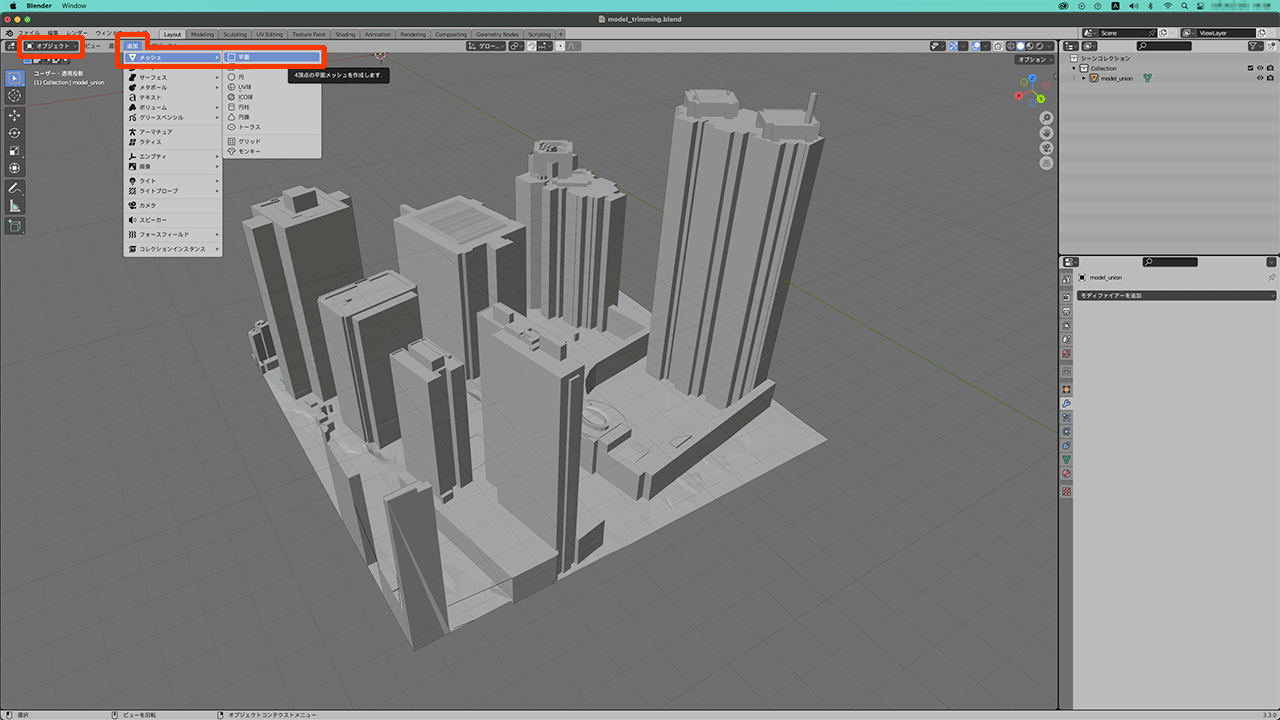Activate the Add Cube tool
1280x720 pixels.
pos(15,226)
